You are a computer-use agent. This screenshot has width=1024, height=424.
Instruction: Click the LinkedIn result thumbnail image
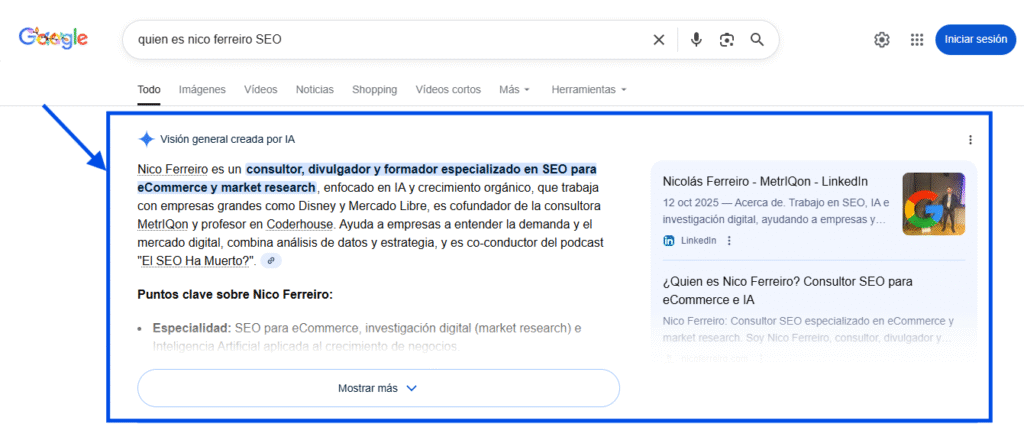pos(933,204)
